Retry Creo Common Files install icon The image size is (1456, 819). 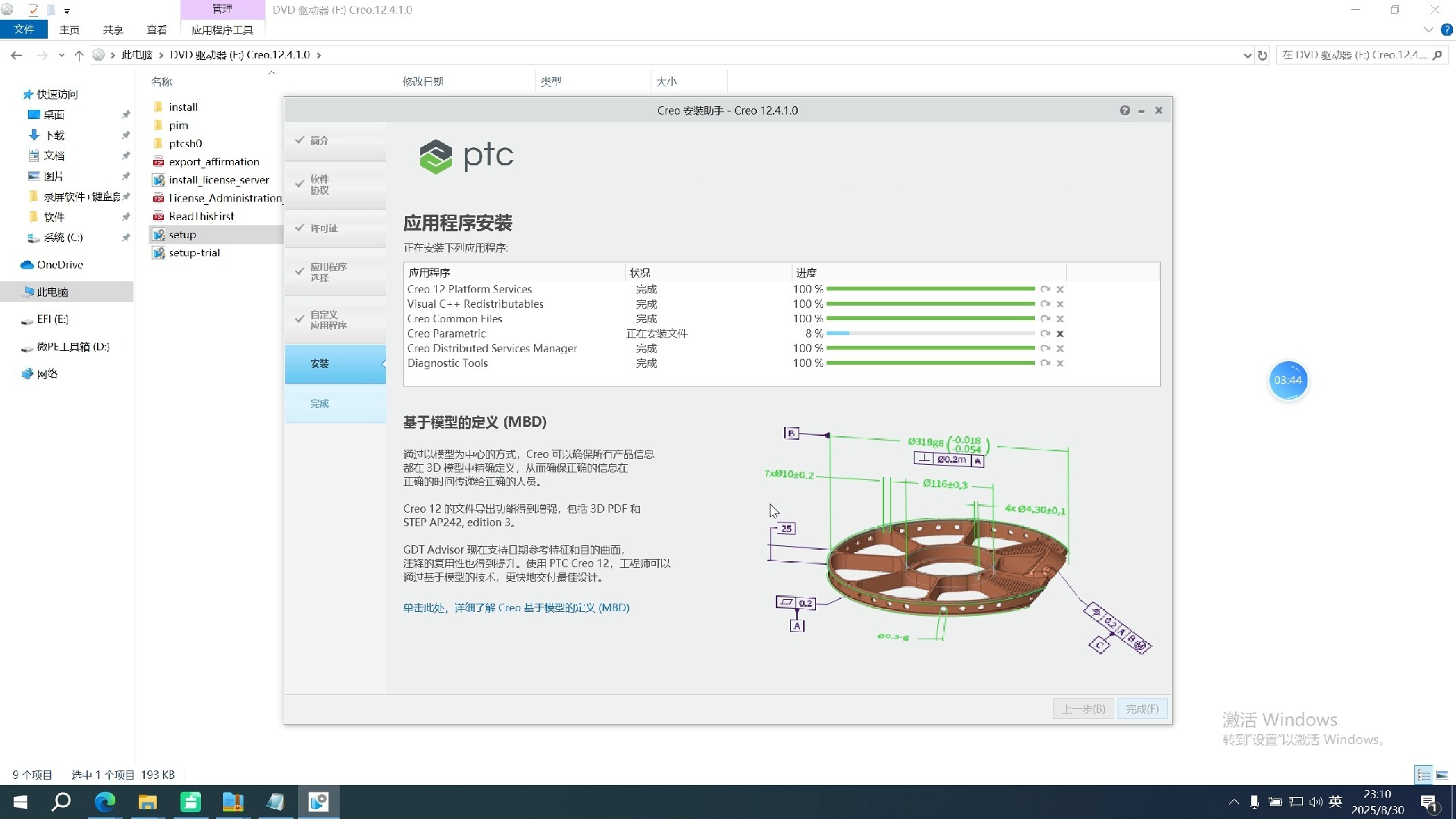(x=1045, y=318)
